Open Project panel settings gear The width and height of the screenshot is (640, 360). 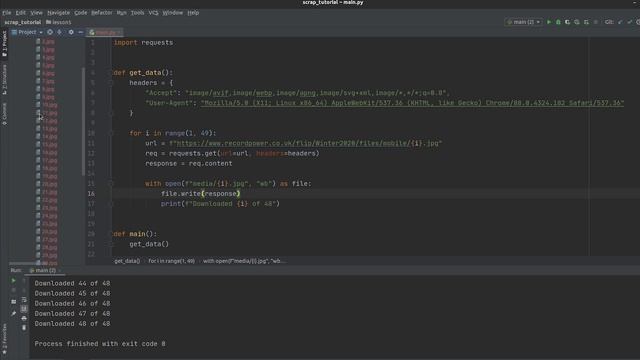71,32
